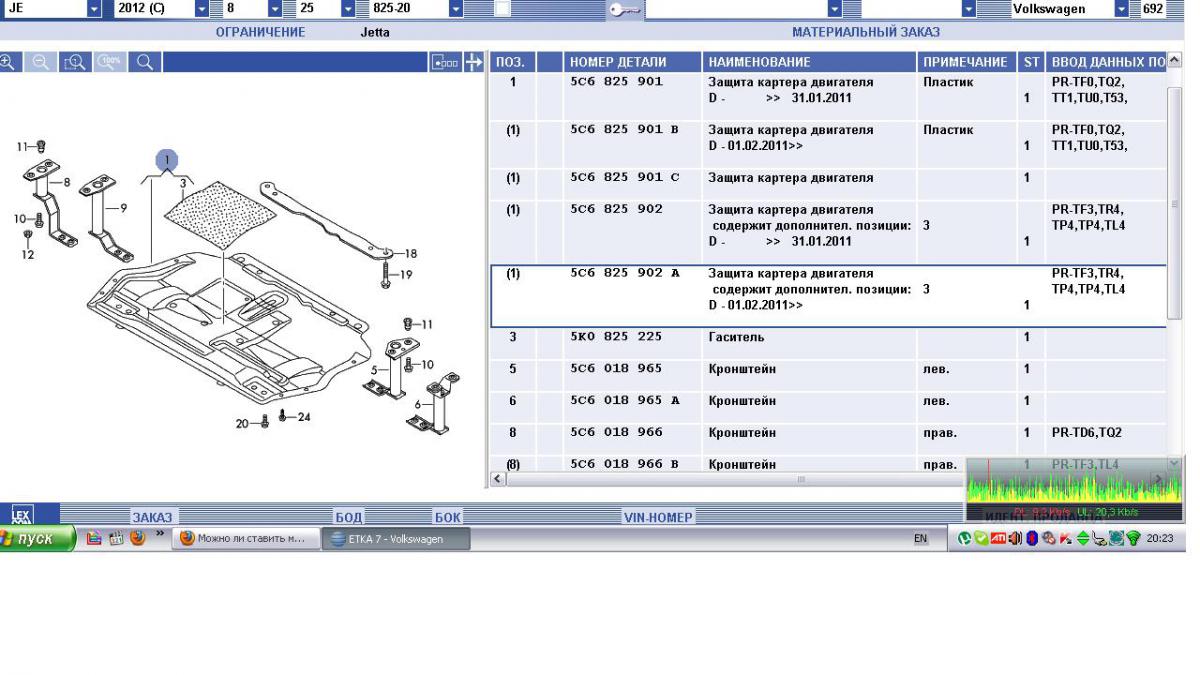Click the ATI tray icon

click(998, 539)
